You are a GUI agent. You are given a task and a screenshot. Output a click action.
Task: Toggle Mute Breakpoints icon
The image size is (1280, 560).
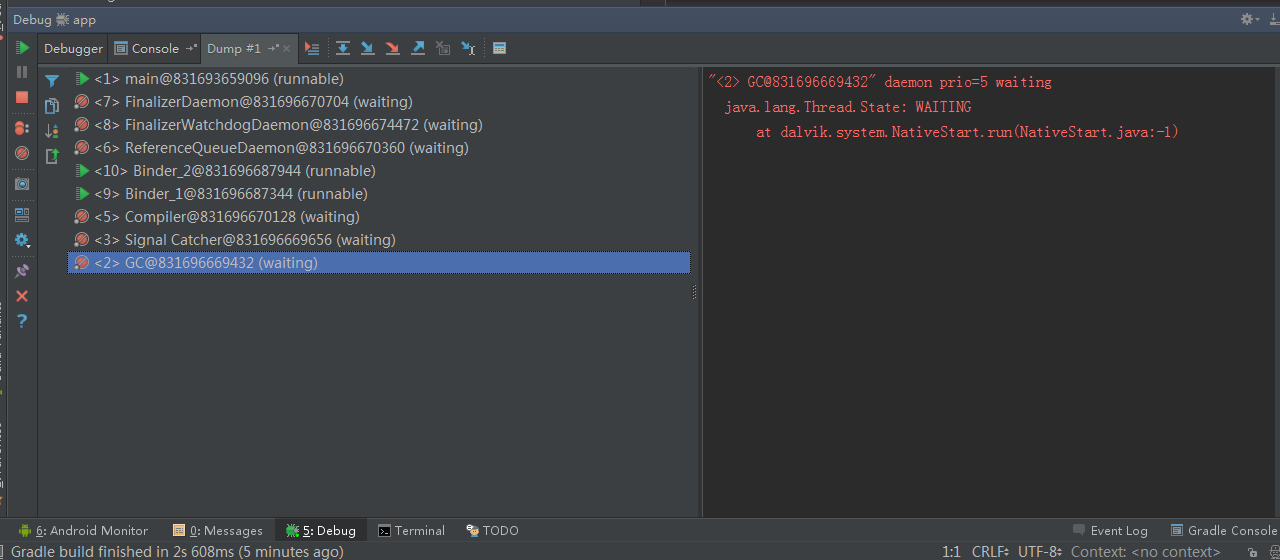22,153
